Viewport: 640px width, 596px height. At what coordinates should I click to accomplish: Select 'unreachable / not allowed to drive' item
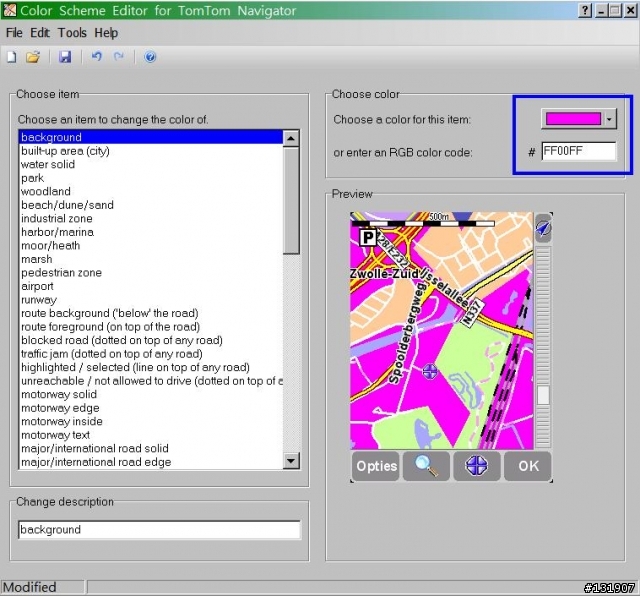pos(151,381)
